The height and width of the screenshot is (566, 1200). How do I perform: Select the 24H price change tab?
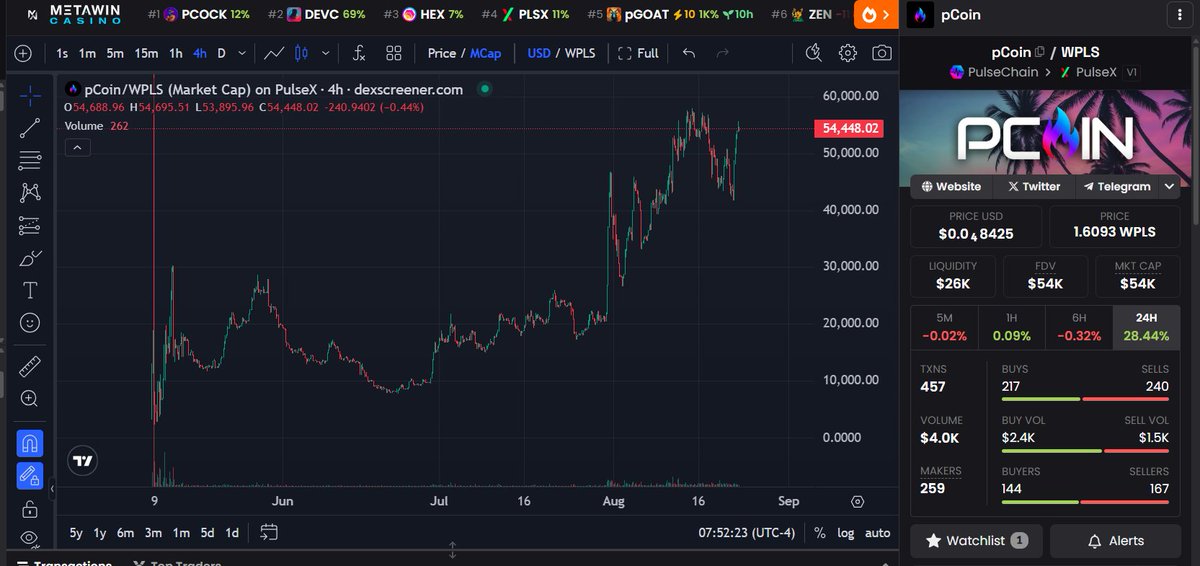tap(1146, 327)
